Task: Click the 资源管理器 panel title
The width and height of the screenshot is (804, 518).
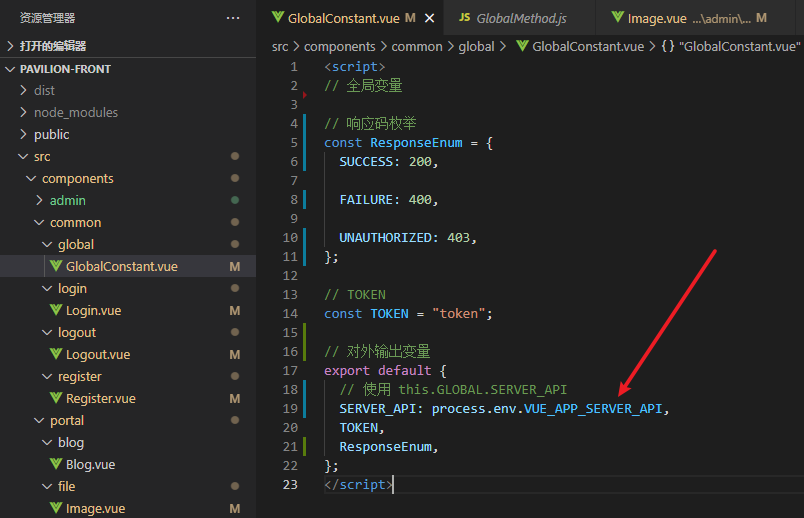Action: [47, 18]
